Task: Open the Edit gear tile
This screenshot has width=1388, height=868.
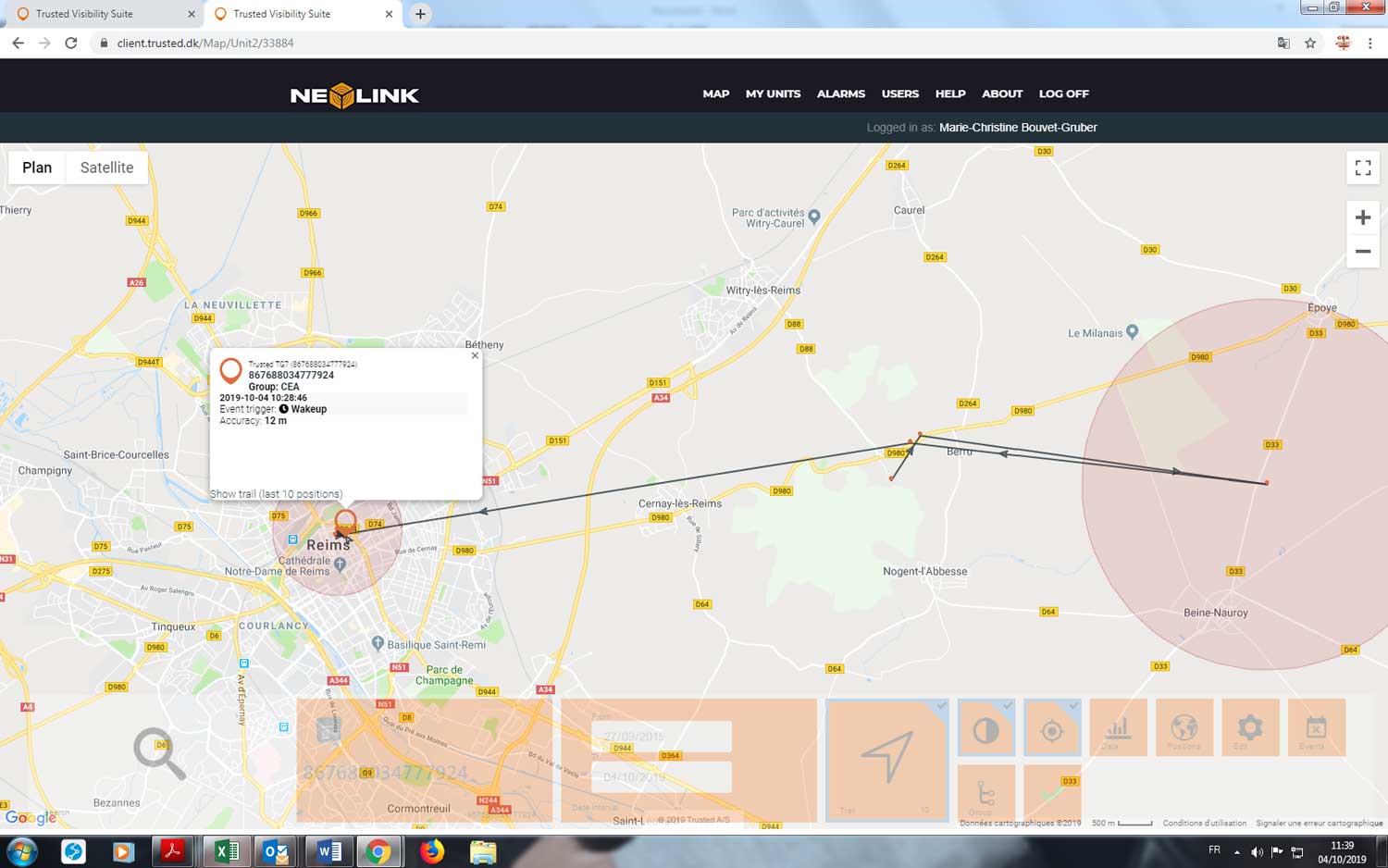Action: tap(1249, 727)
